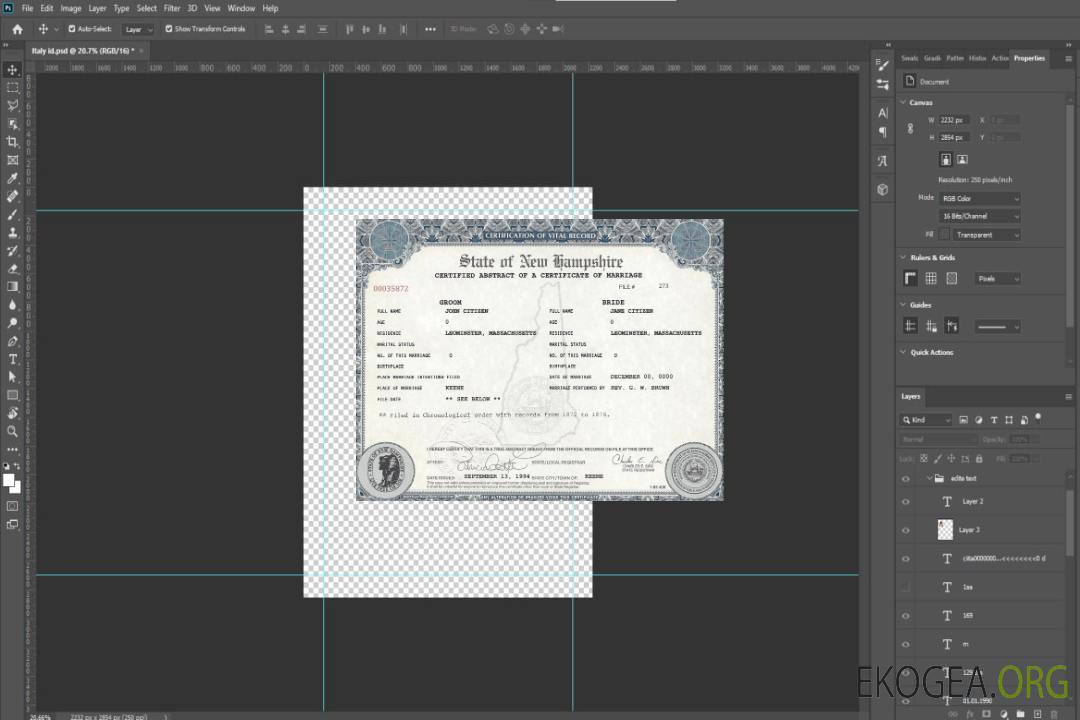The width and height of the screenshot is (1080, 720).
Task: Open the layer Kind filter dropdown
Action: pos(926,420)
